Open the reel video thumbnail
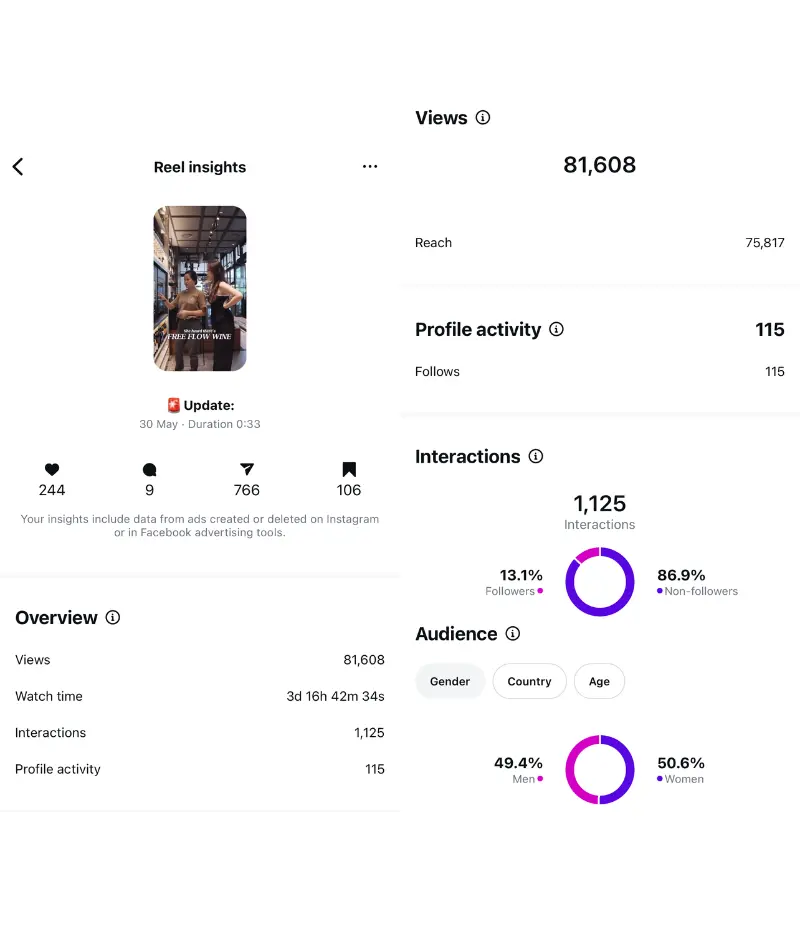The height and width of the screenshot is (951, 800). [x=200, y=288]
